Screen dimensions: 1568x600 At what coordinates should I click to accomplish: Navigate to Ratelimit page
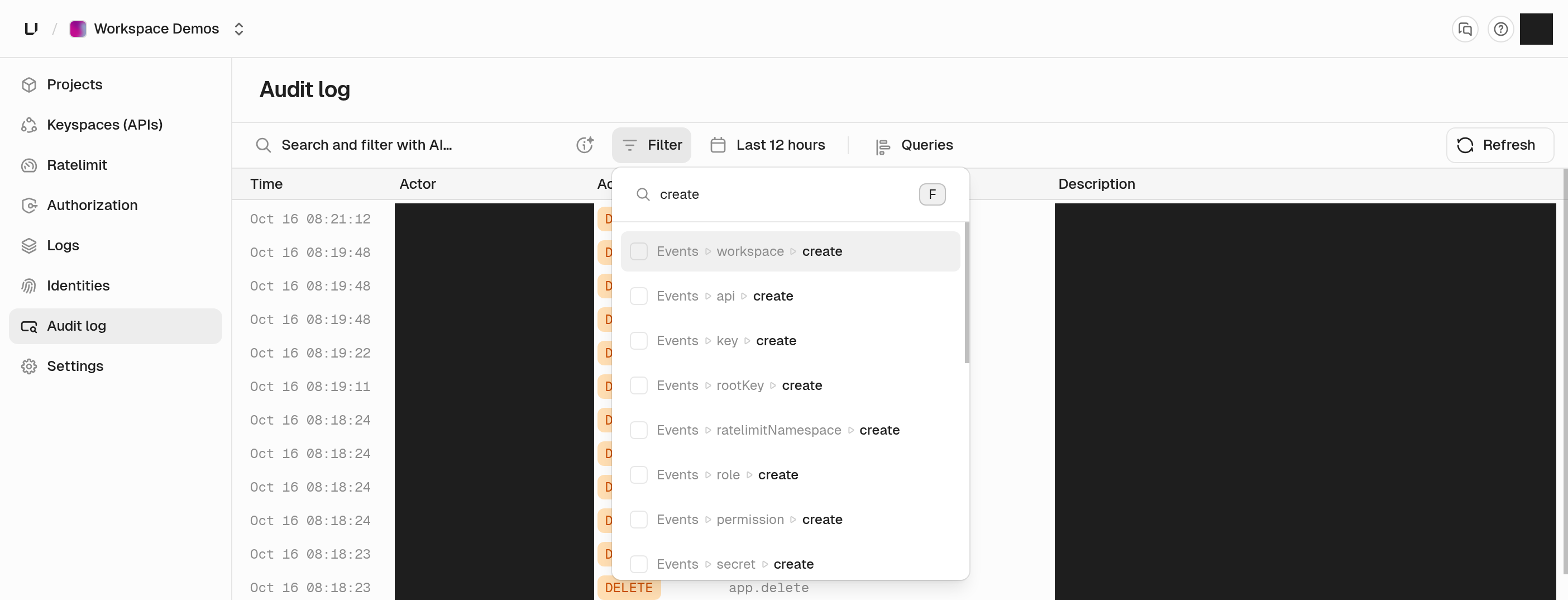point(115,165)
